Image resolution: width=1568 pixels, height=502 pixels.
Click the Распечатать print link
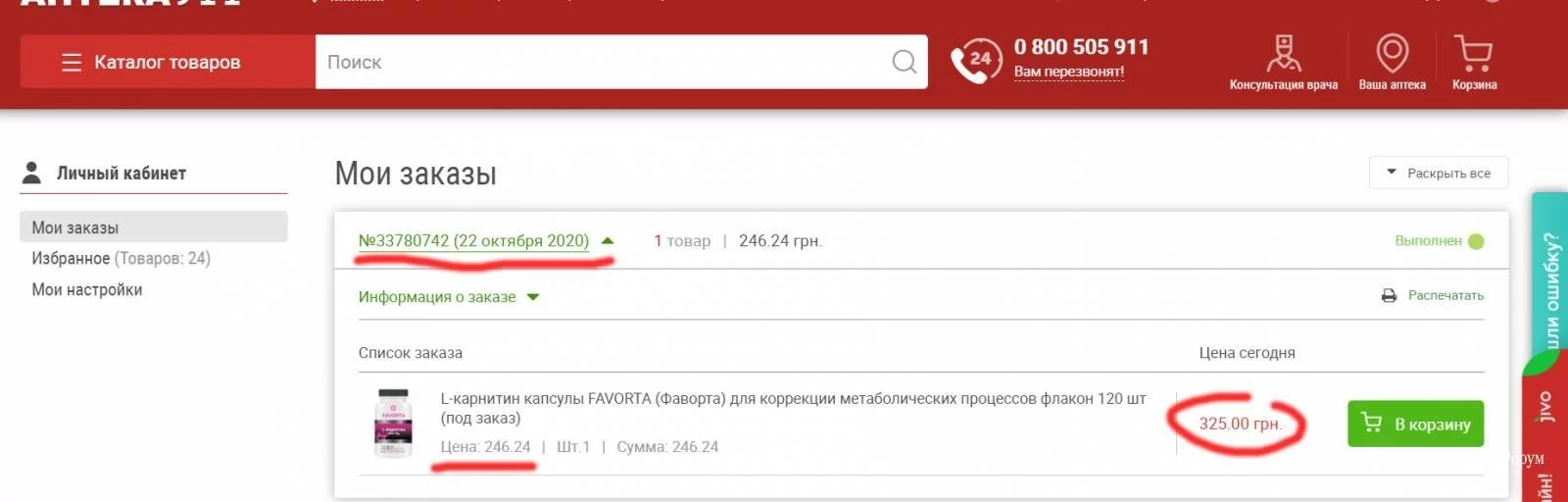coord(1432,295)
